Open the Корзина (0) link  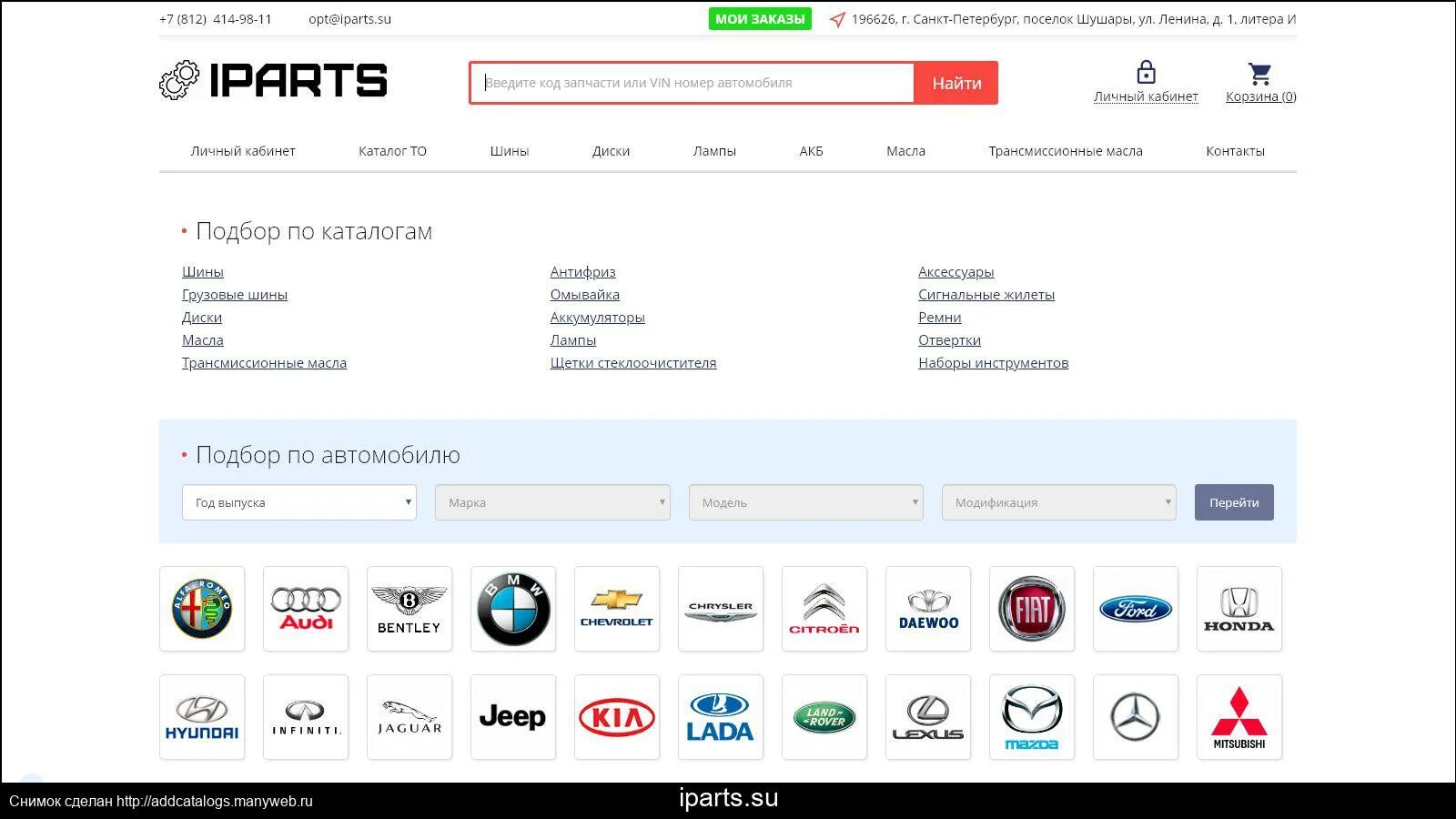[x=1261, y=96]
